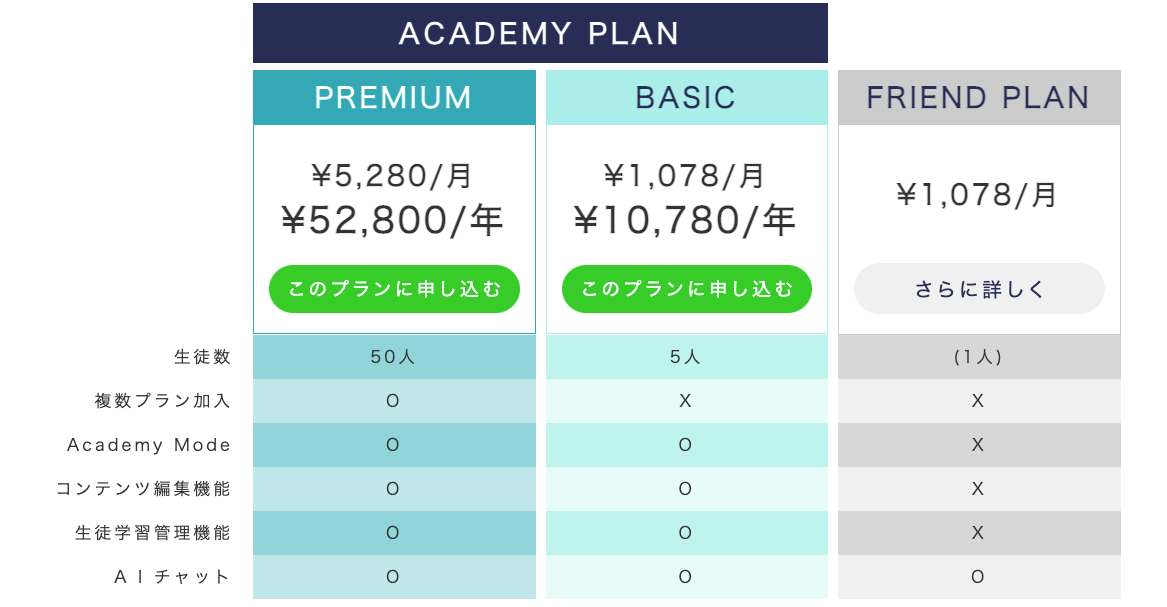Click the AIチャット row label

coord(173,577)
